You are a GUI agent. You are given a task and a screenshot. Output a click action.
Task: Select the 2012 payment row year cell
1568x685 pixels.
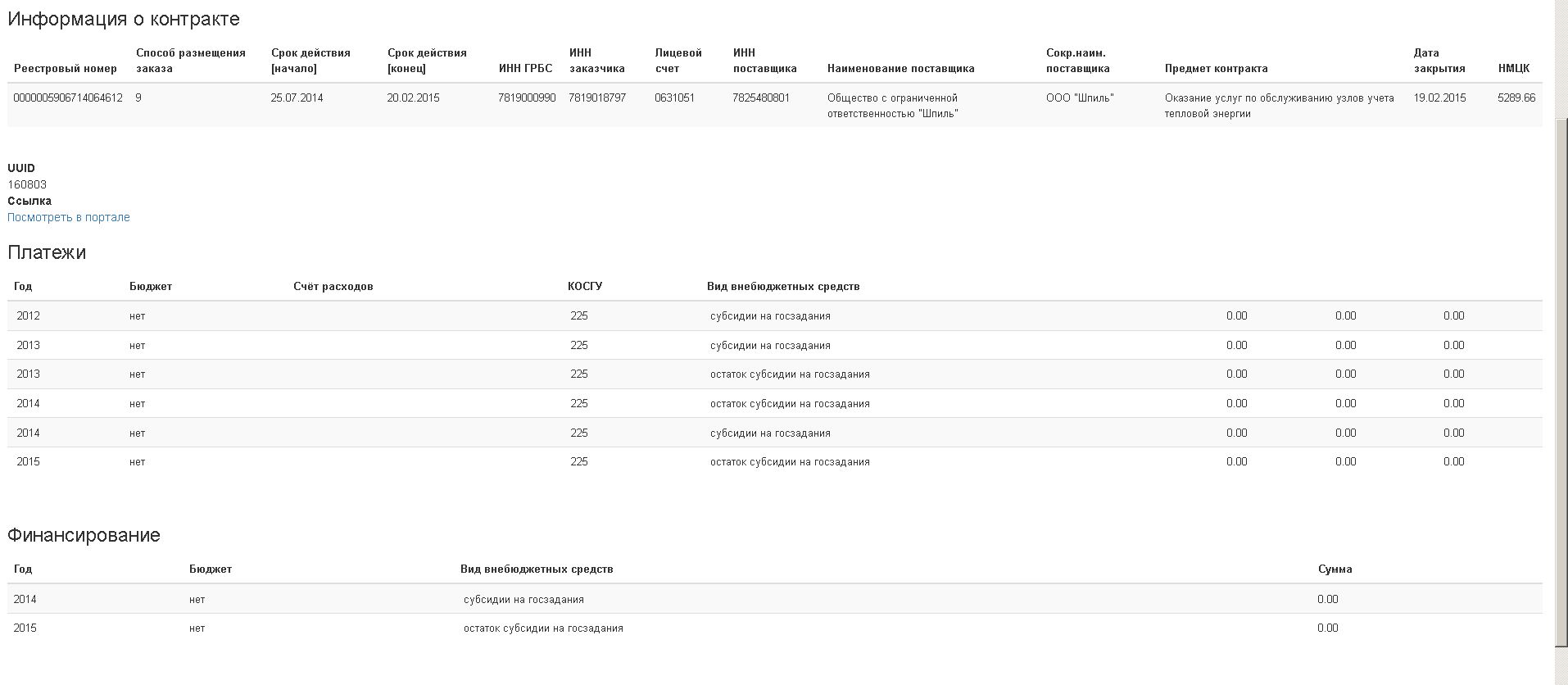tap(28, 316)
